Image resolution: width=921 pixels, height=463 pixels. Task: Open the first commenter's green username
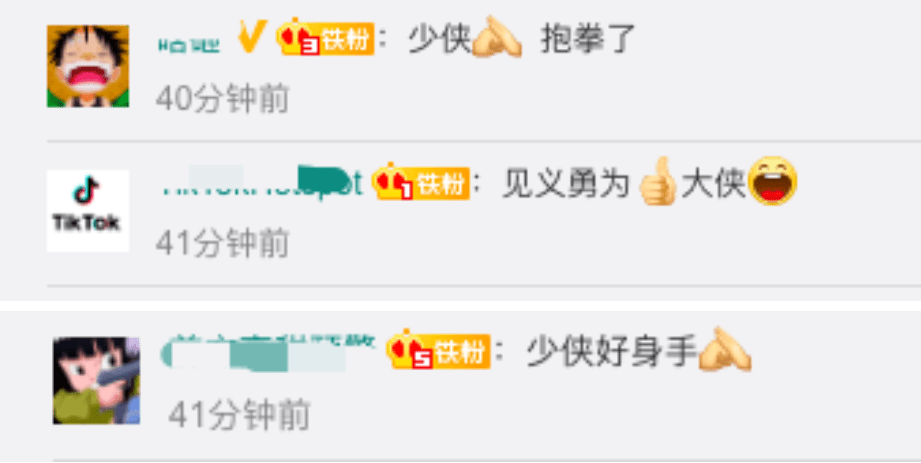click(x=189, y=45)
